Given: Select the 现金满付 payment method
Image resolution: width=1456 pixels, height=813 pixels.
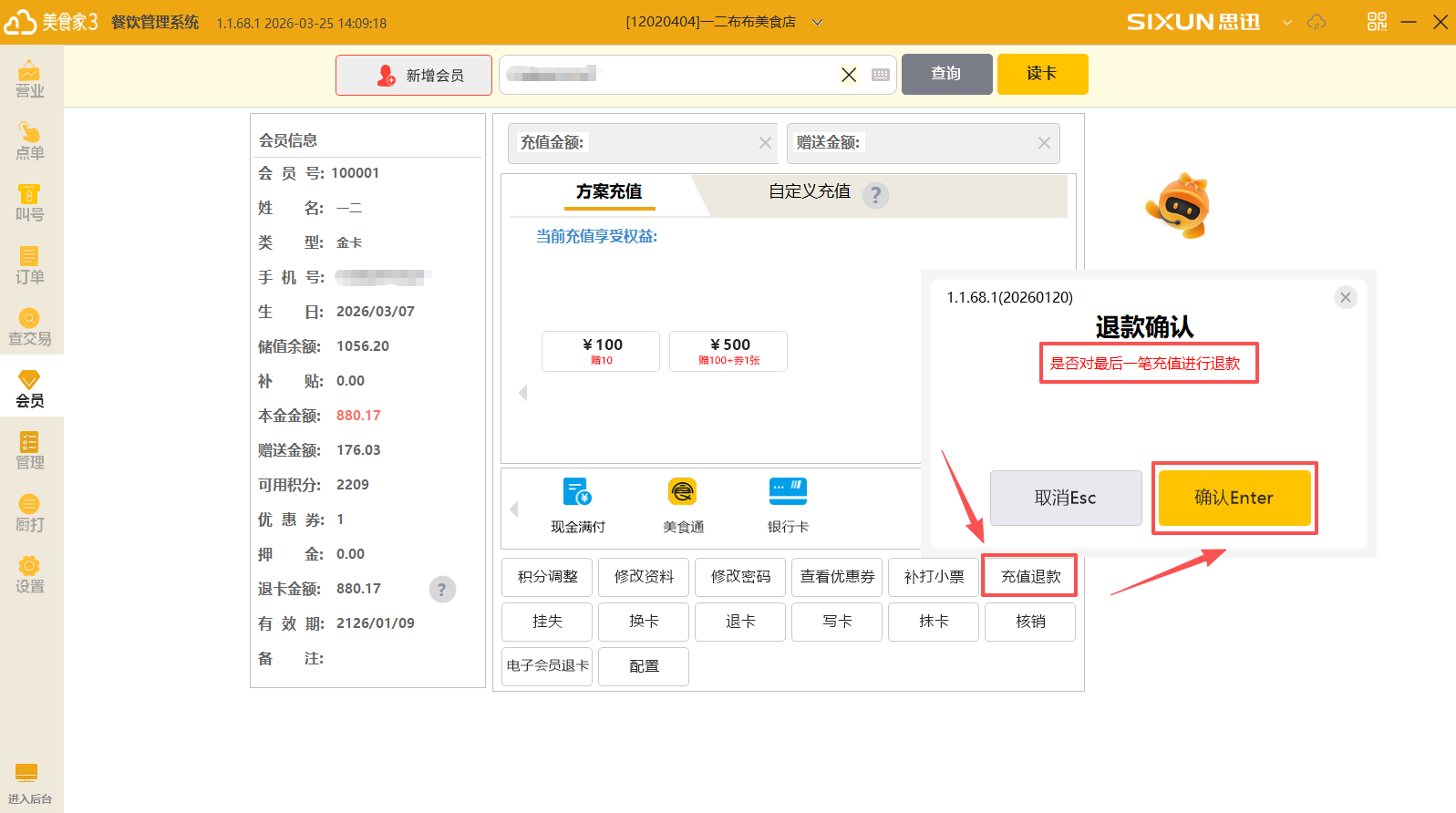Looking at the screenshot, I should pos(577,506).
